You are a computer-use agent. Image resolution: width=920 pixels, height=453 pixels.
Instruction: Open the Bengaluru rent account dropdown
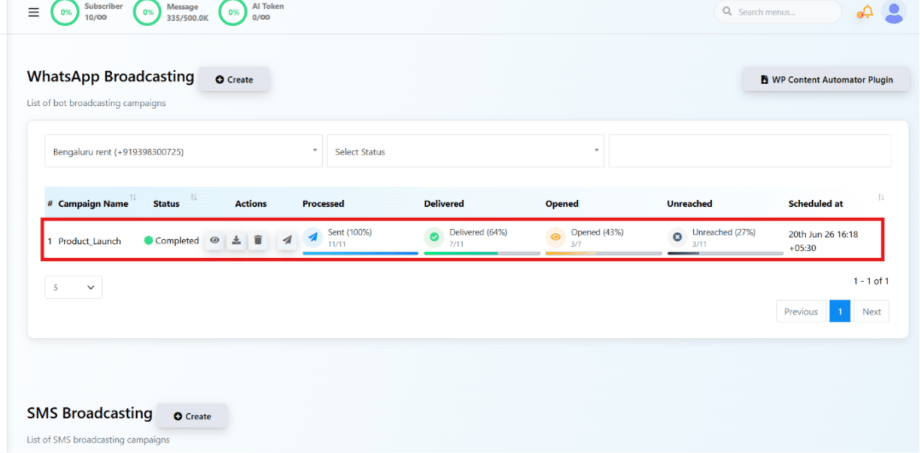(184, 151)
